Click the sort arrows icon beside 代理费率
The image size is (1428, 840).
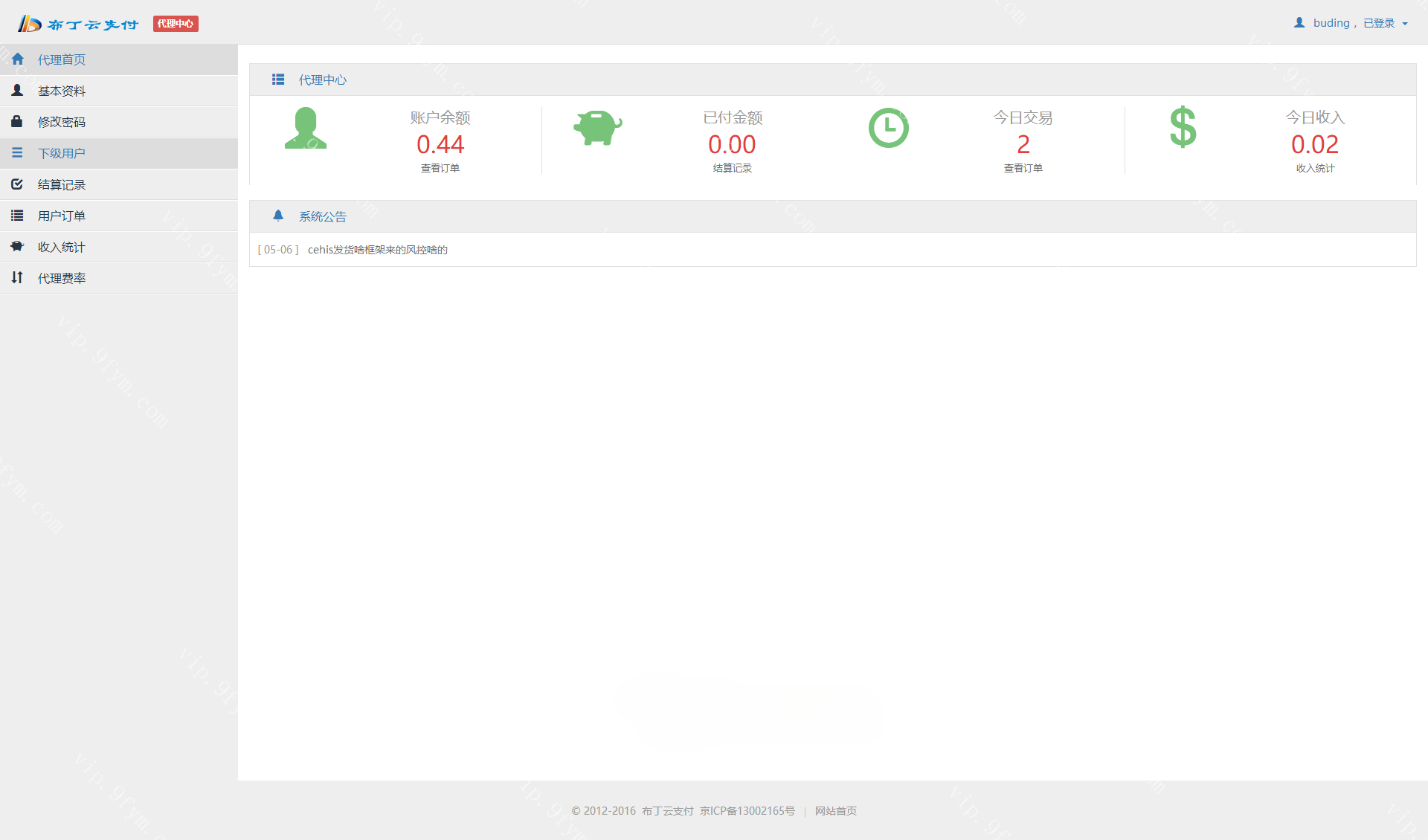[x=17, y=277]
